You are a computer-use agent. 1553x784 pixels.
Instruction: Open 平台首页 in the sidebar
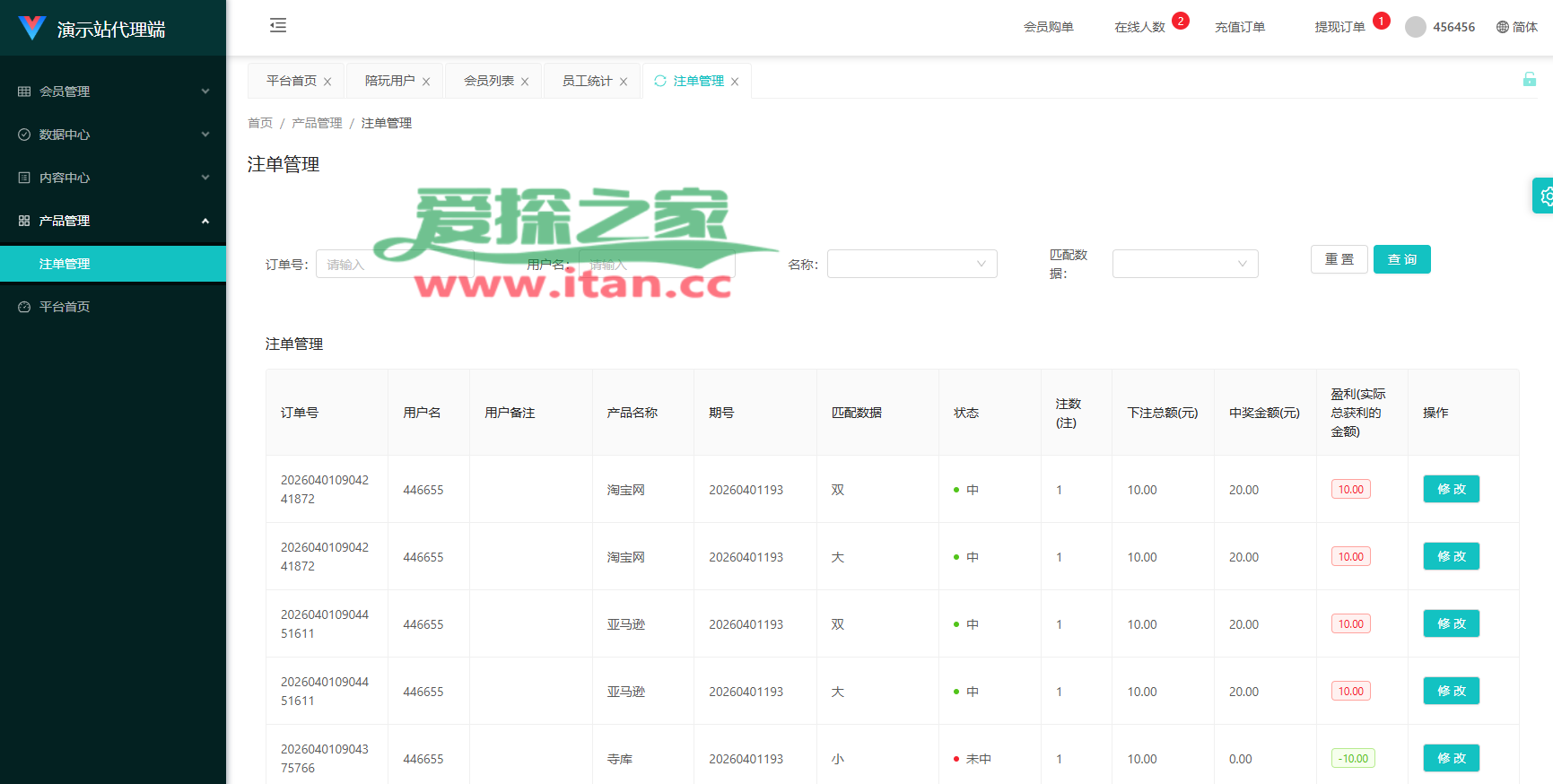pyautogui.click(x=65, y=307)
